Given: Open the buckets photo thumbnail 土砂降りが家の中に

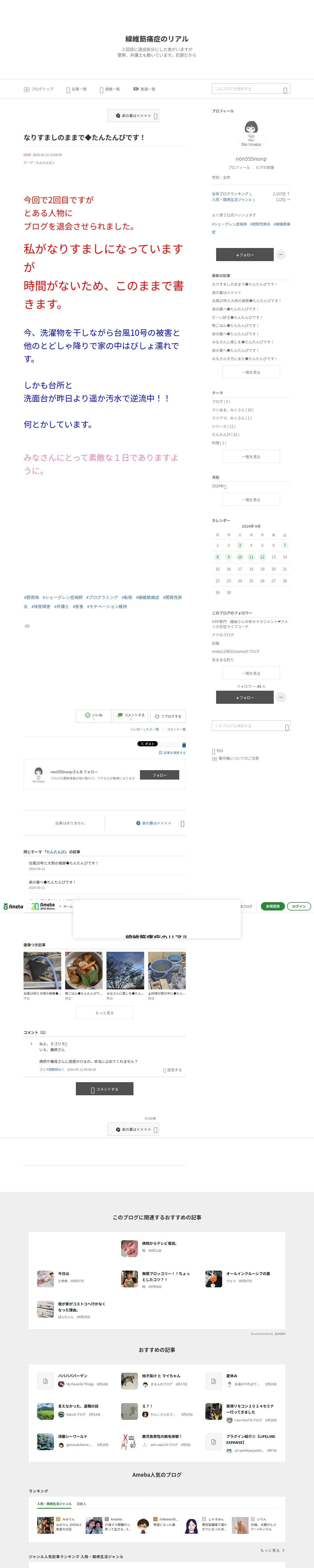Looking at the screenshot, I should pos(167,970).
